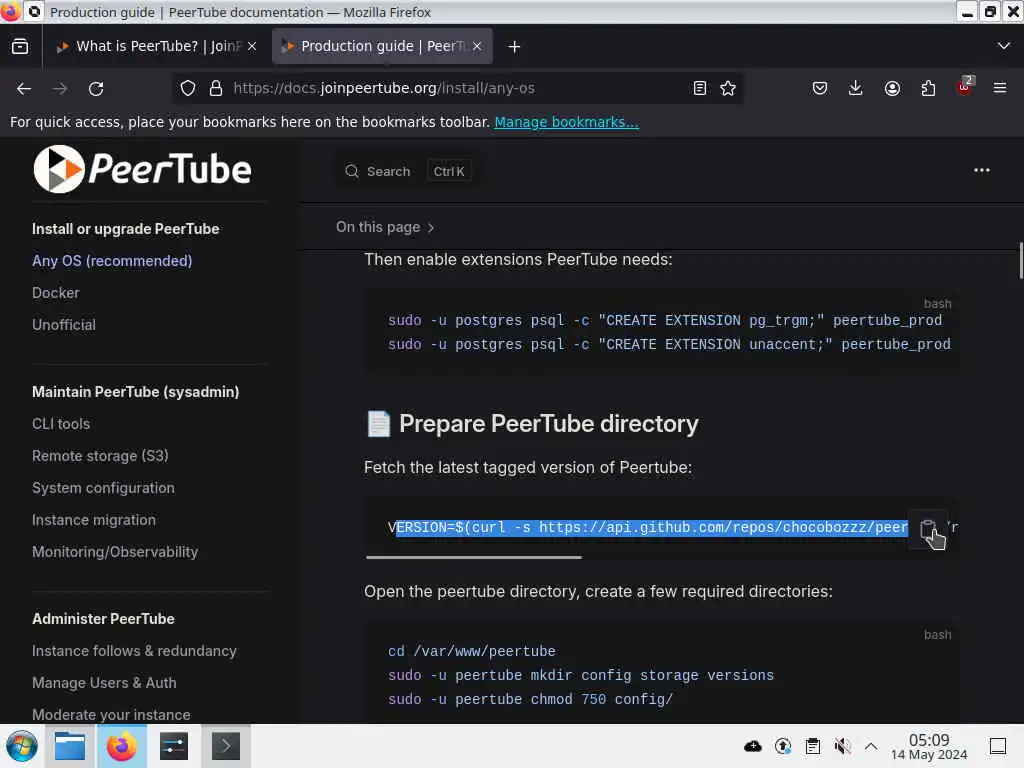This screenshot has height=768, width=1024.
Task: Copy the VERSION curl command code
Action: click(928, 530)
